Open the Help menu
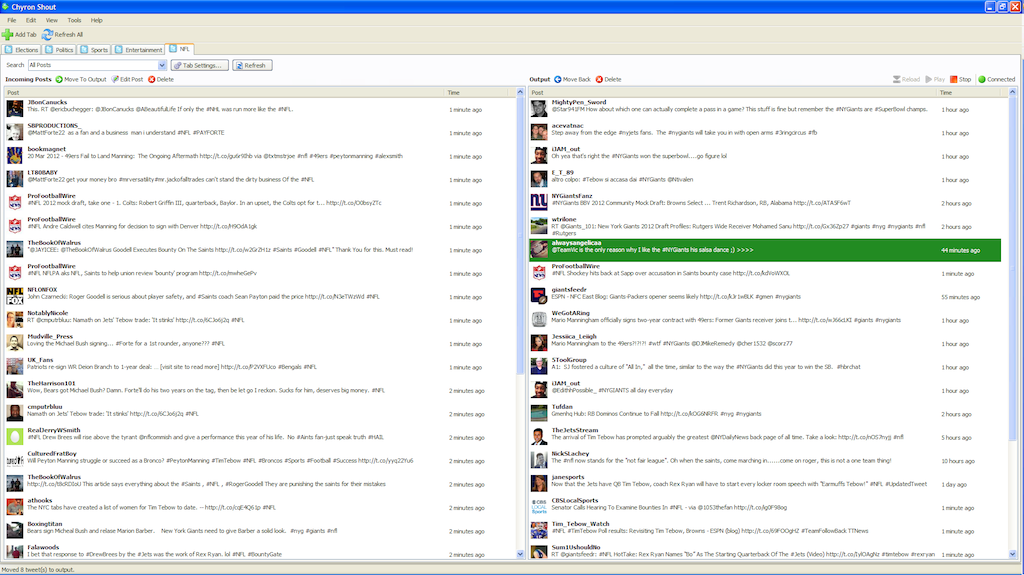1024x575 pixels. click(97, 20)
